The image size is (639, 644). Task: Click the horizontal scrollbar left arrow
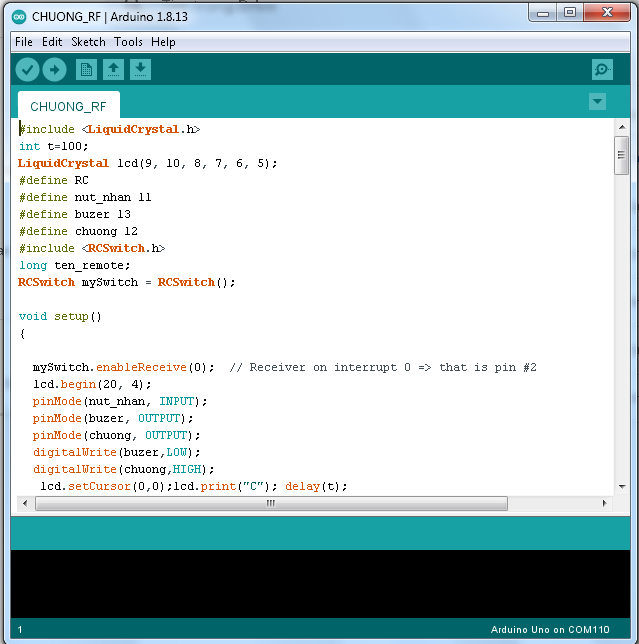(26, 504)
